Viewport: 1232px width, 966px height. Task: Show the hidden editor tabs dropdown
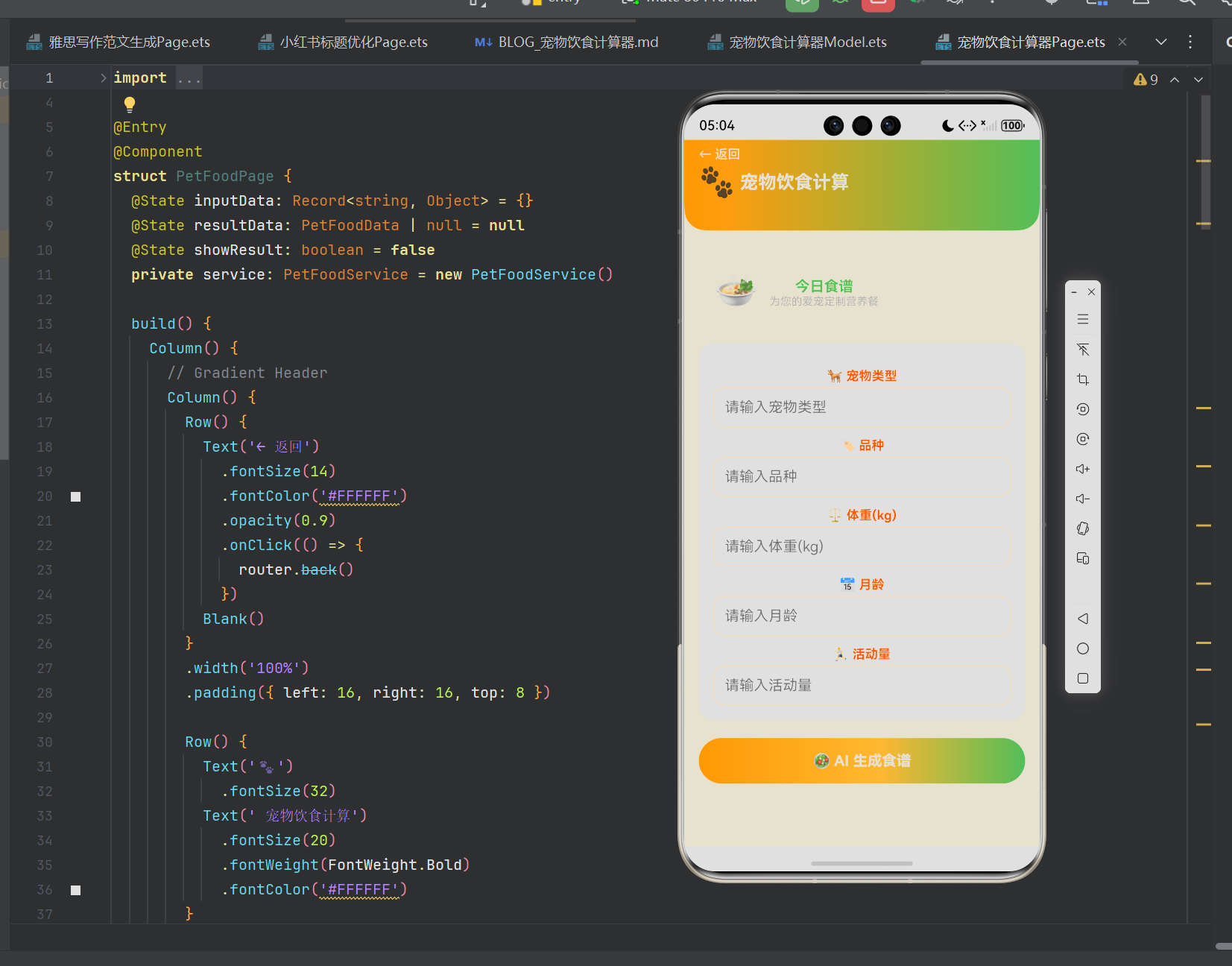[1161, 42]
